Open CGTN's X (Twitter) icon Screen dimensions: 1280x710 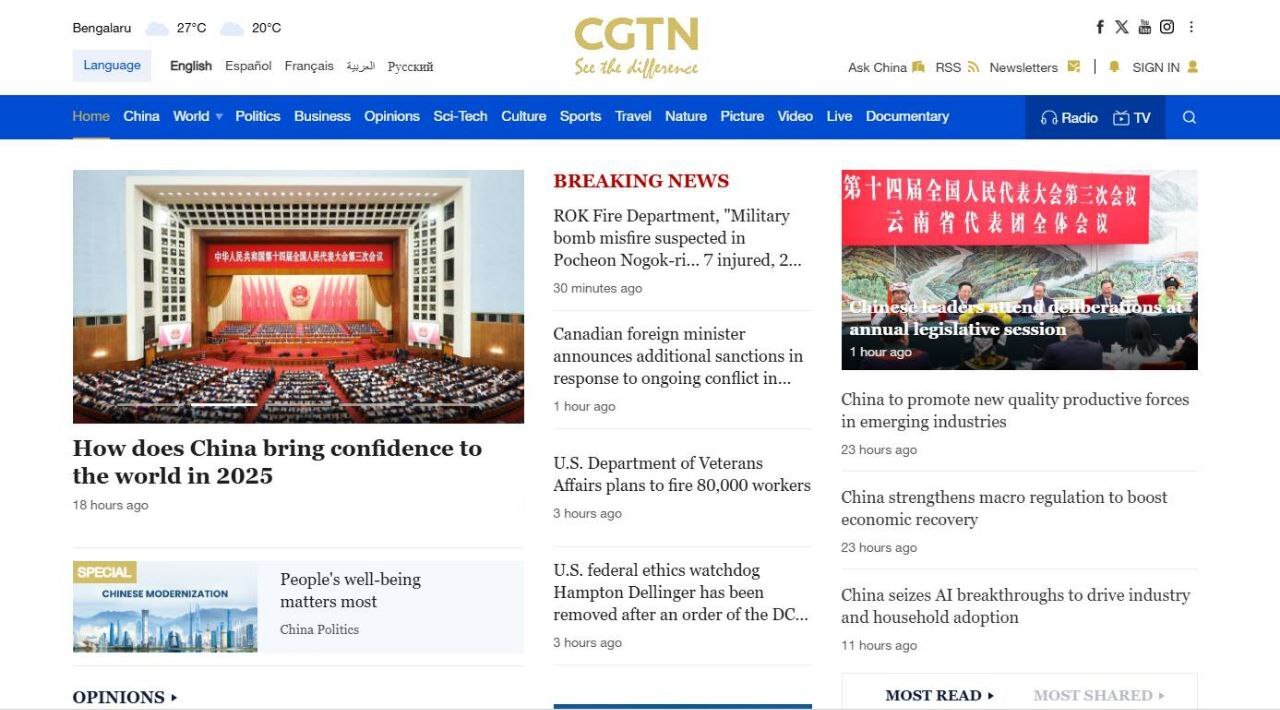click(x=1122, y=27)
